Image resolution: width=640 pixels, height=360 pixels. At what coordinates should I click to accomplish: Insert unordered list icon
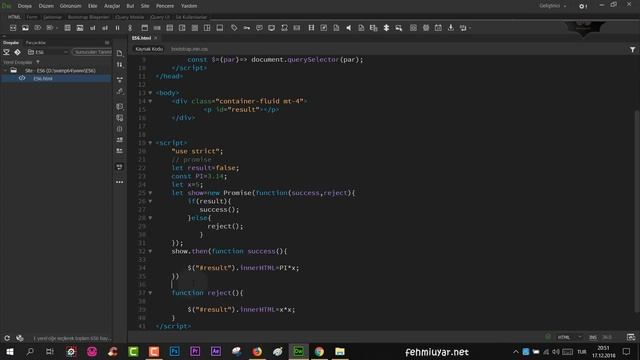coord(93,28)
